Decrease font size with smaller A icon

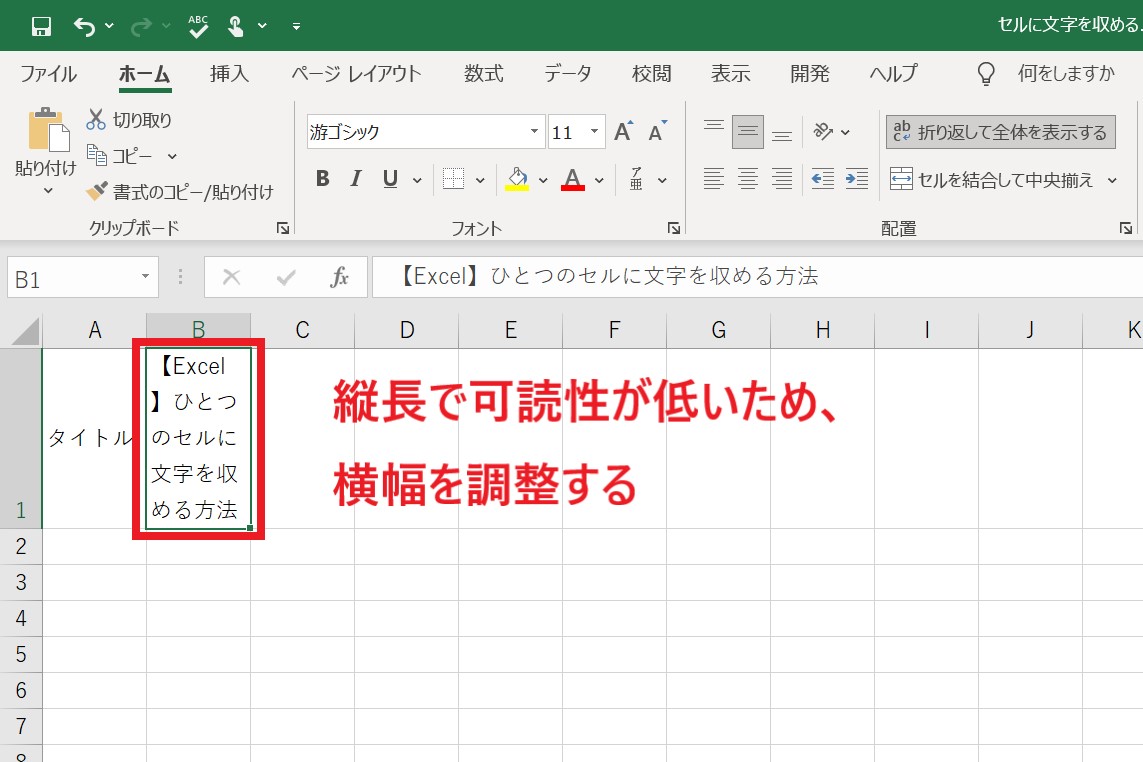click(657, 131)
